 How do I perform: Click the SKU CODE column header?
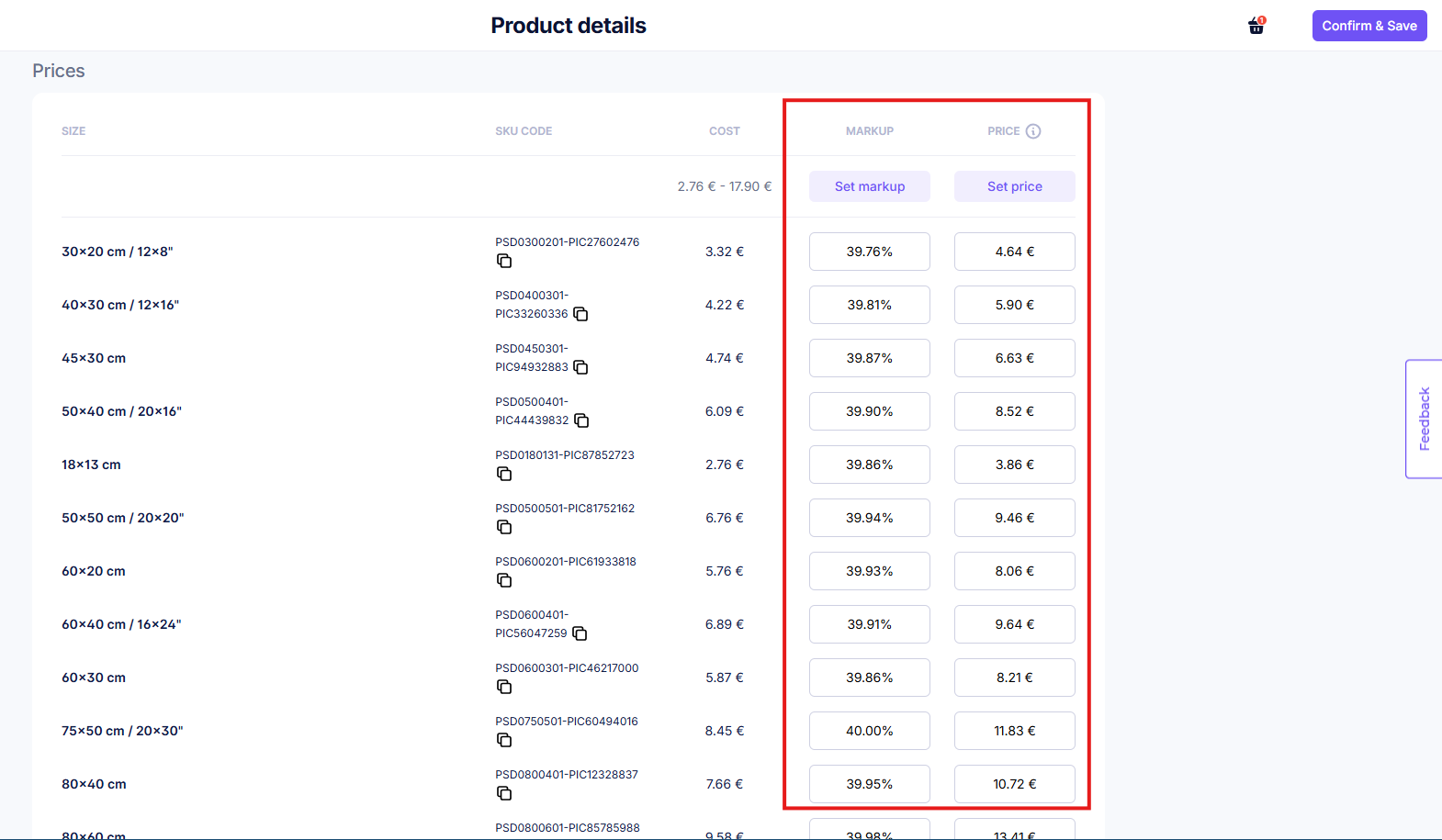coord(524,131)
